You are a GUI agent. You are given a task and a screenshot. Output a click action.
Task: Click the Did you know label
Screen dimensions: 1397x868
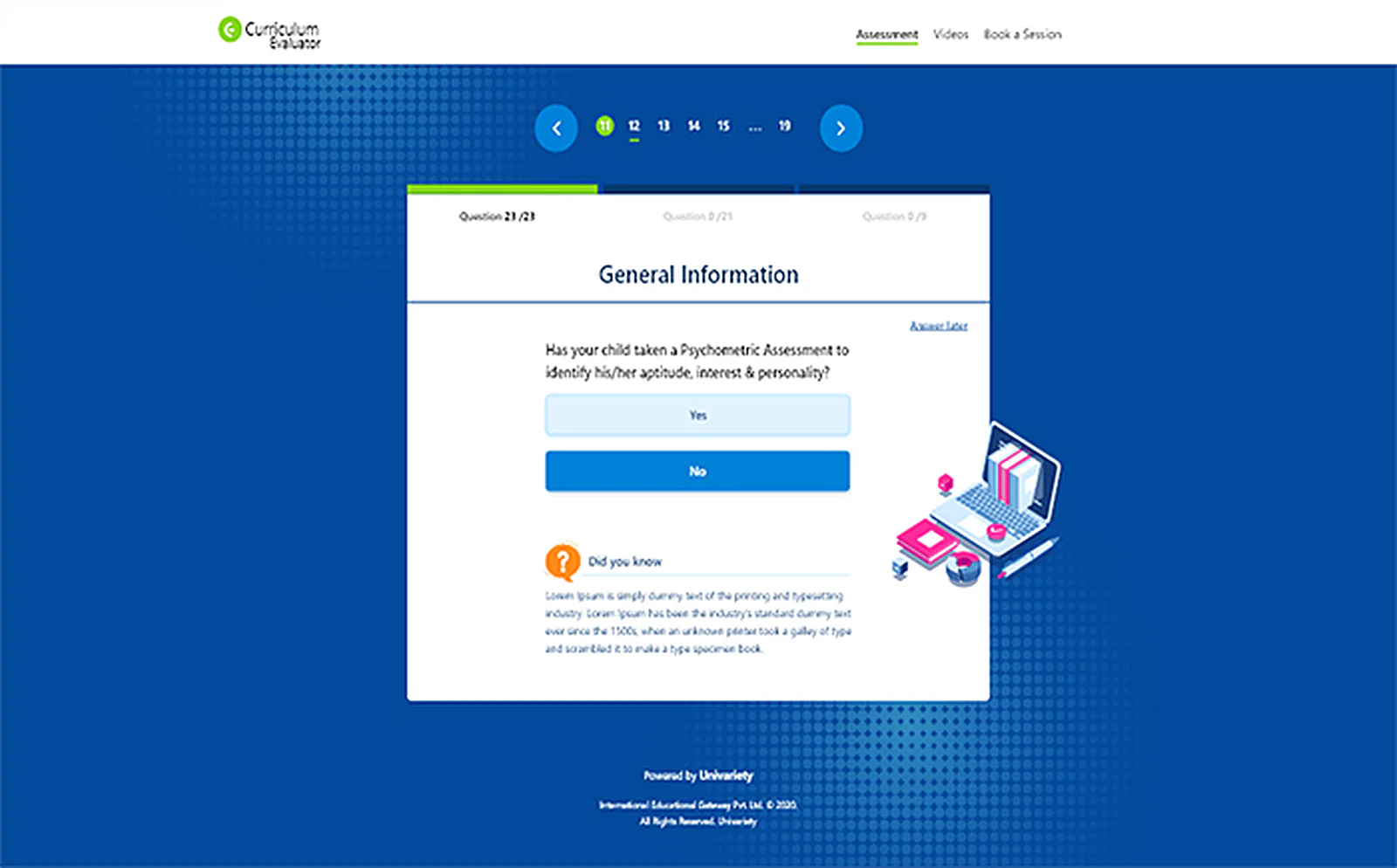624,561
